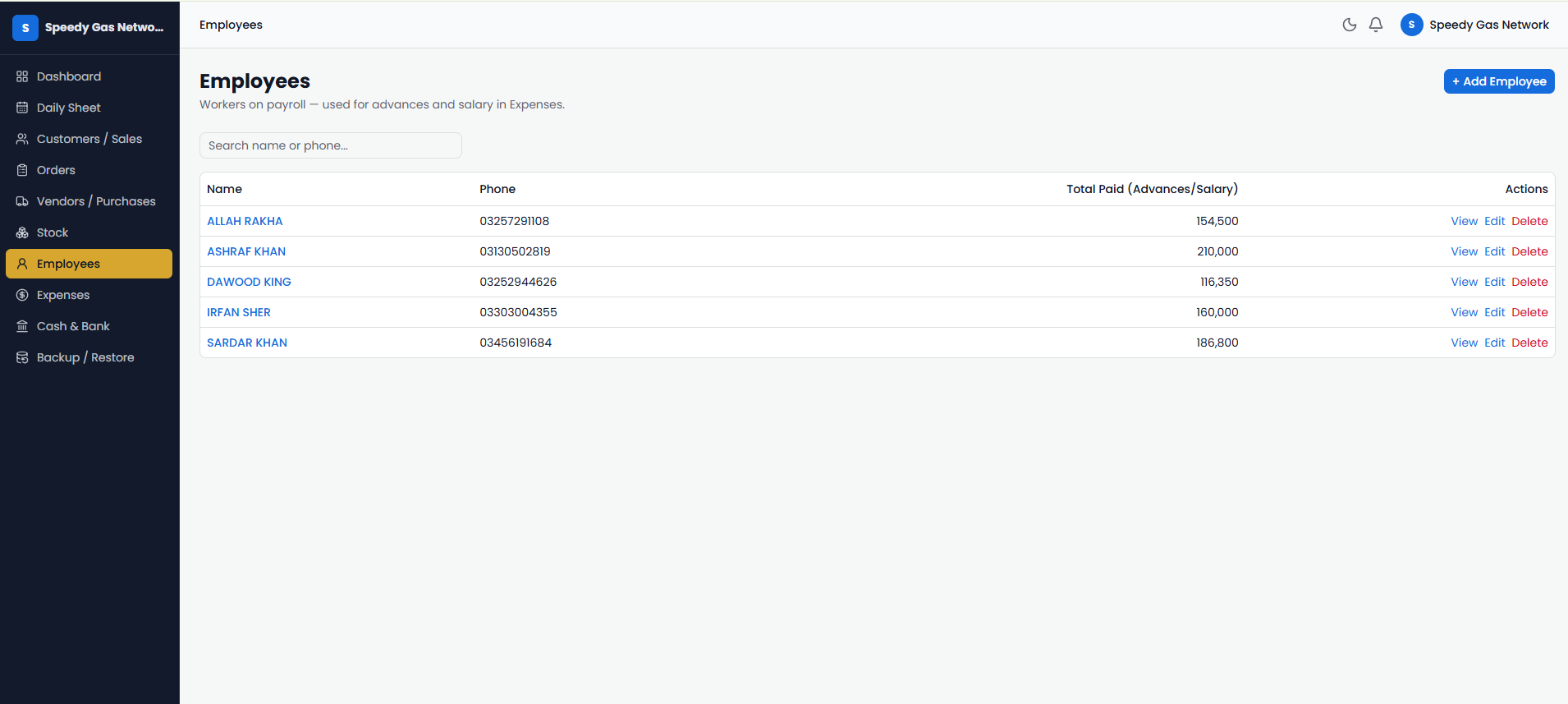This screenshot has width=1568, height=704.
Task: Click the Backup / Restore database icon
Action: pos(22,357)
